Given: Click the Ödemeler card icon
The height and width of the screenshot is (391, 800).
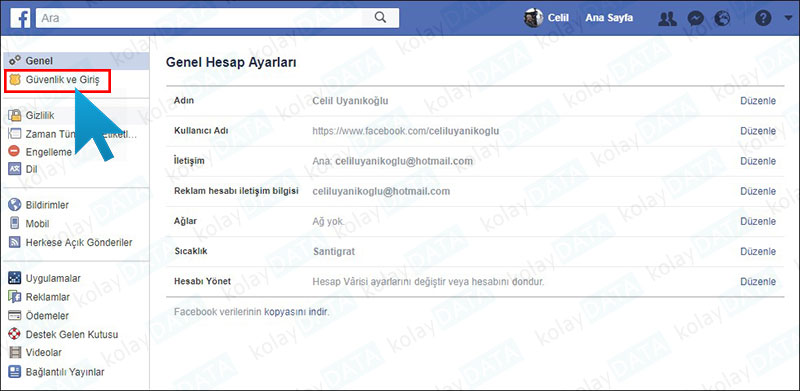Looking at the screenshot, I should pos(15,316).
